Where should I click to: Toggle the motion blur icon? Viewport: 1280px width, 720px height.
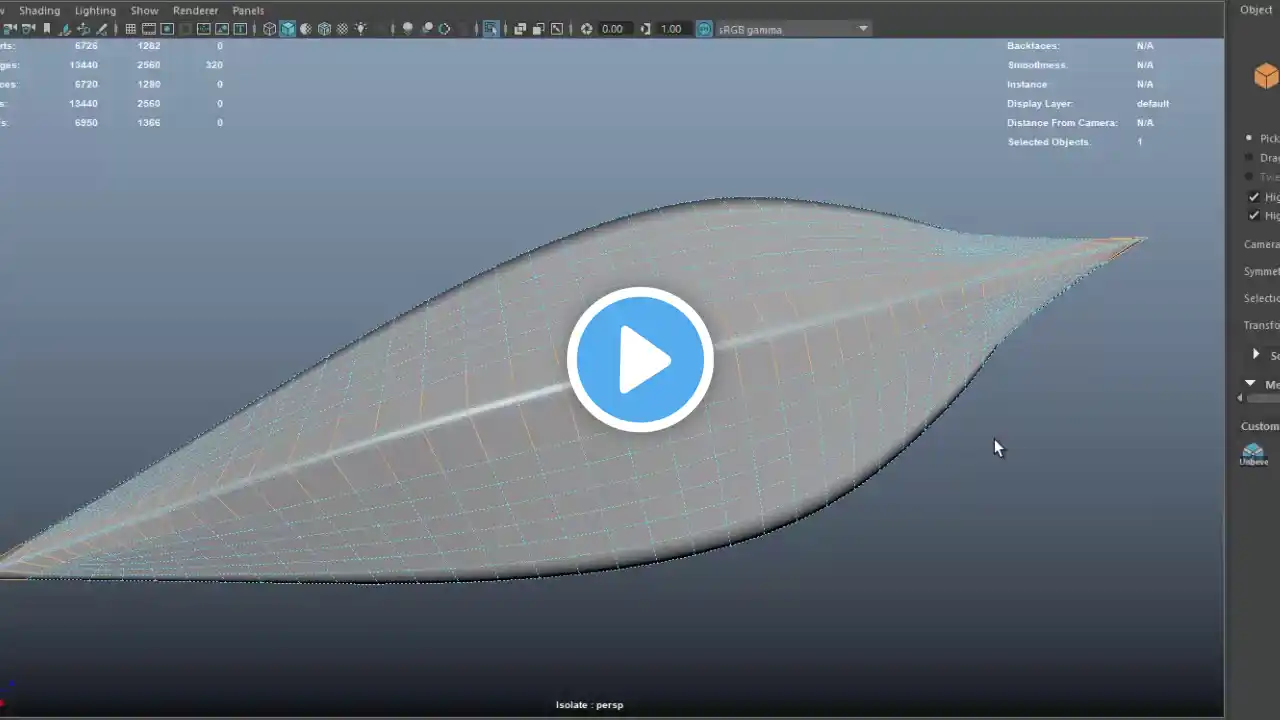pos(444,29)
